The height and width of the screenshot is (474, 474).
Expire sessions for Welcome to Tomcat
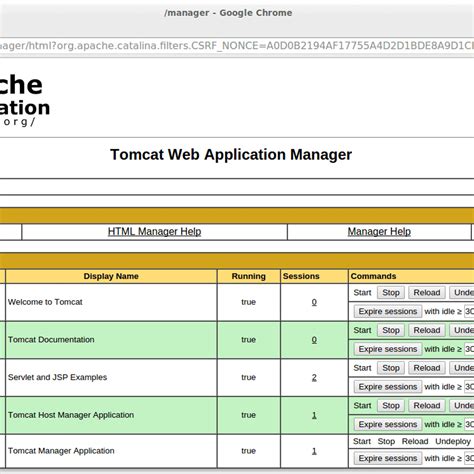(x=388, y=311)
